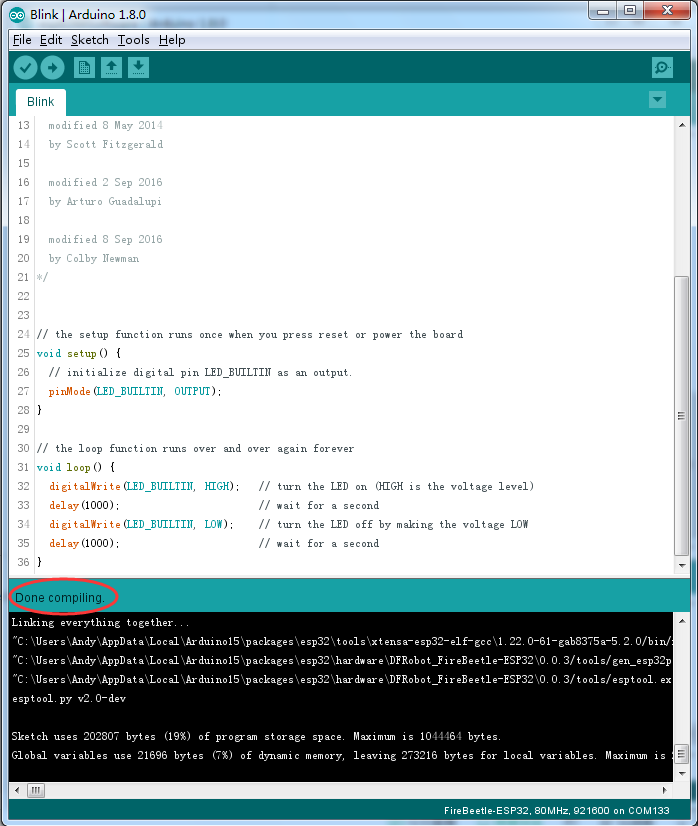Create a new sketch with New icon
This screenshot has height=826, width=698.
tap(84, 67)
